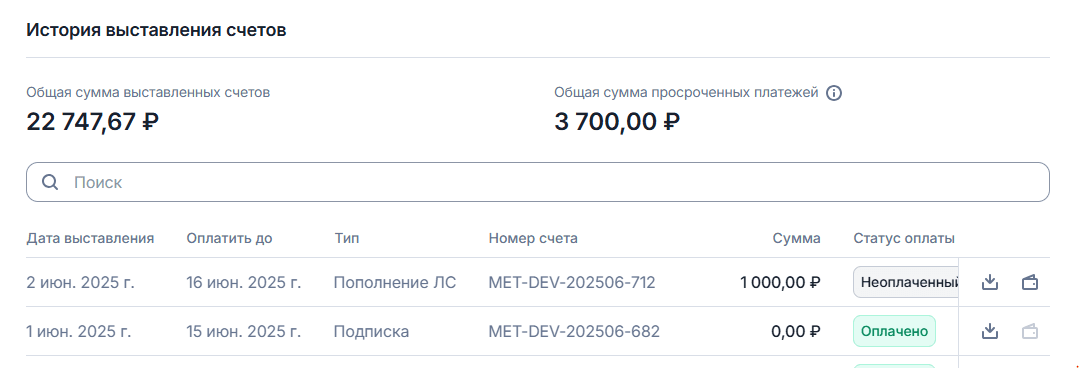This screenshot has width=1079, height=368.
Task: Sort by Оплатить до column header
Action: click(x=229, y=239)
